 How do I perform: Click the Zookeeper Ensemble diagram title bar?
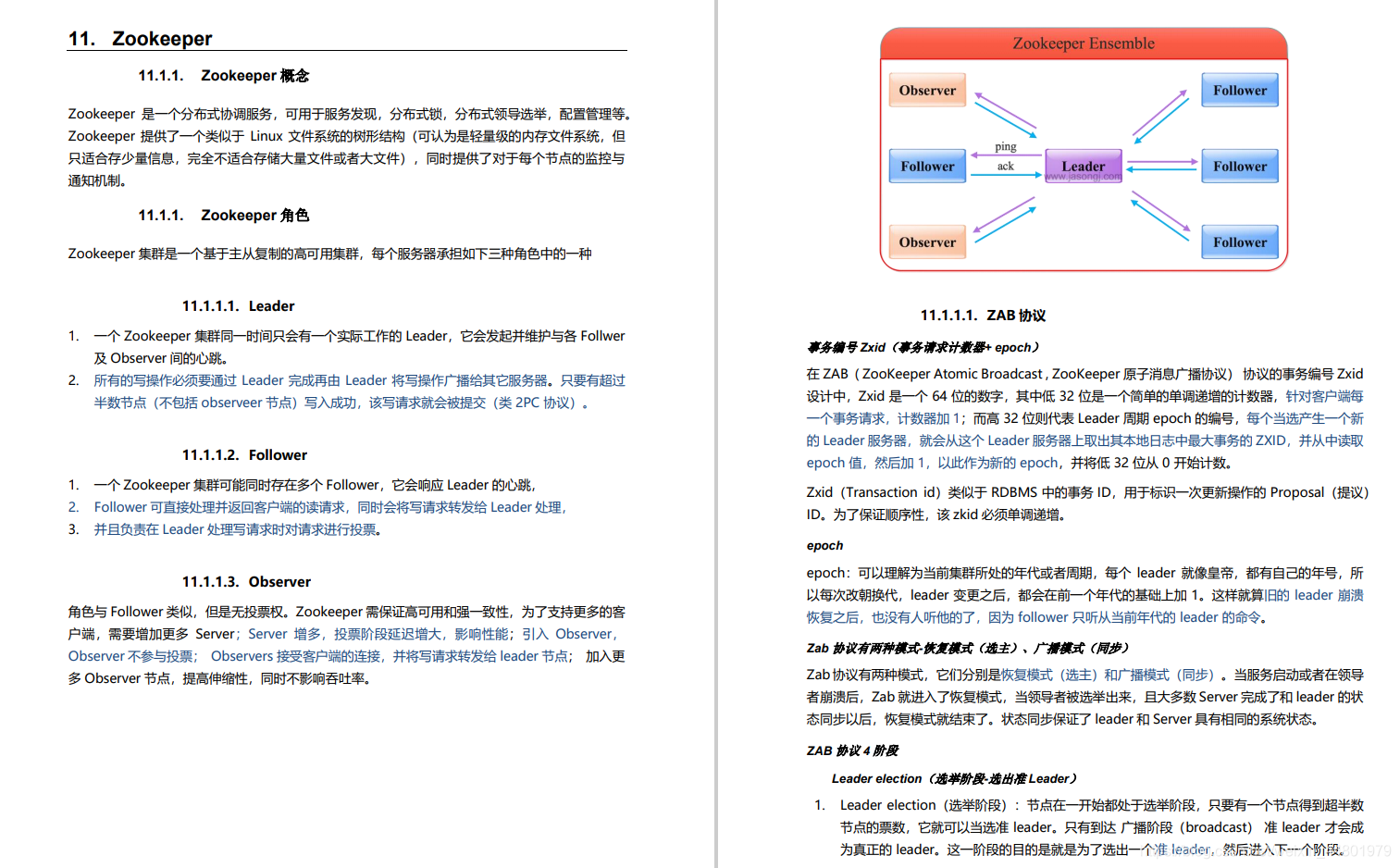(1083, 43)
